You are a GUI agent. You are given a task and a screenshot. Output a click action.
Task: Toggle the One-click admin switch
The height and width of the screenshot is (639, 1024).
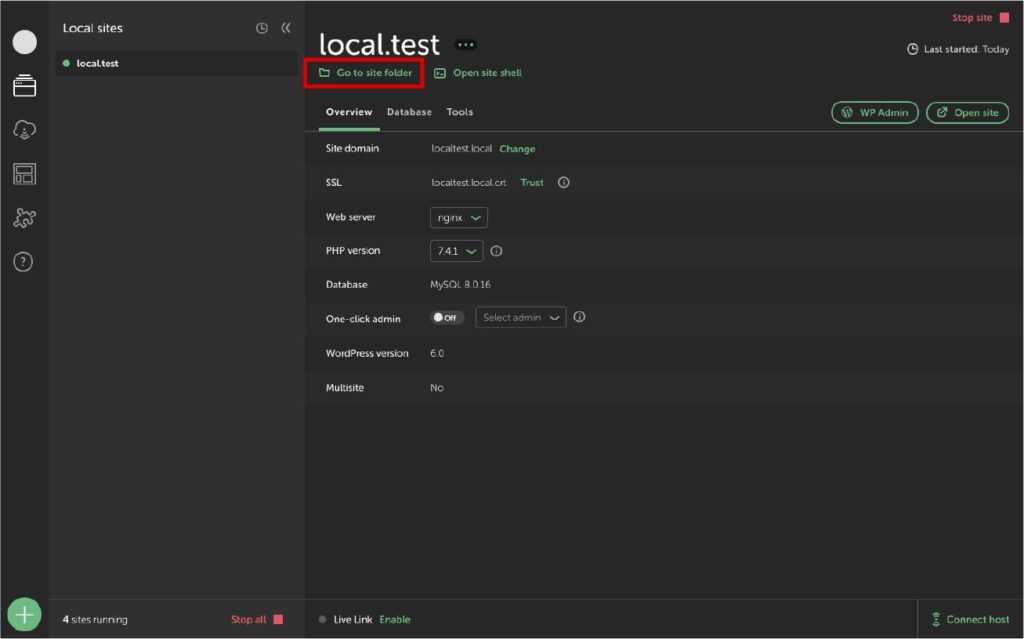point(447,318)
